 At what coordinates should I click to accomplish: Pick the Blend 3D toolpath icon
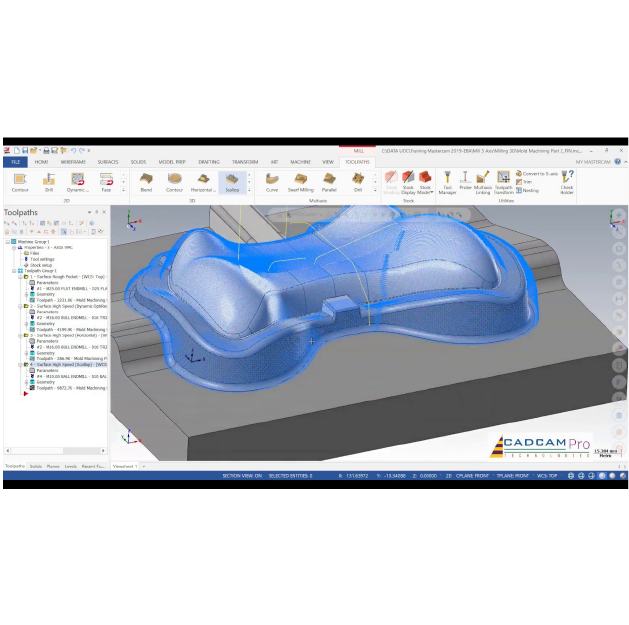click(146, 183)
